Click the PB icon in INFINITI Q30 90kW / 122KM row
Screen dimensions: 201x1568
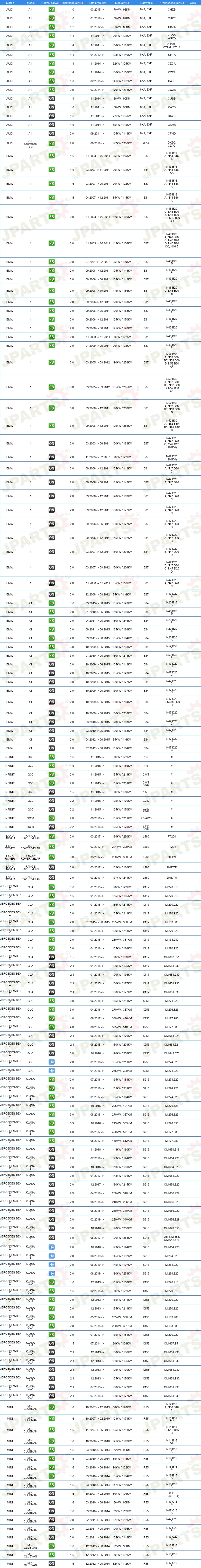pyautogui.click(x=52, y=757)
